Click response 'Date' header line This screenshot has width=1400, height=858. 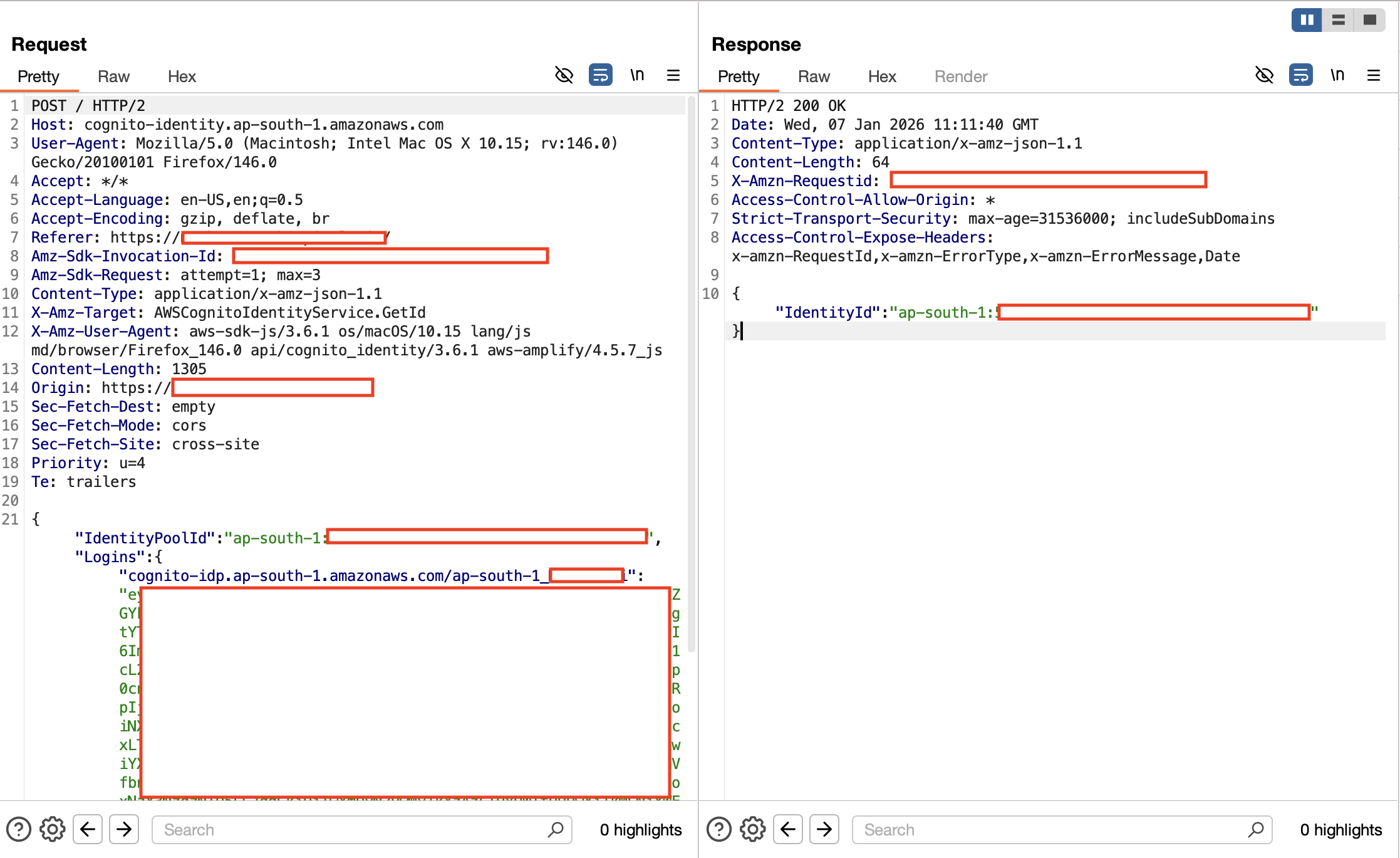coord(885,124)
